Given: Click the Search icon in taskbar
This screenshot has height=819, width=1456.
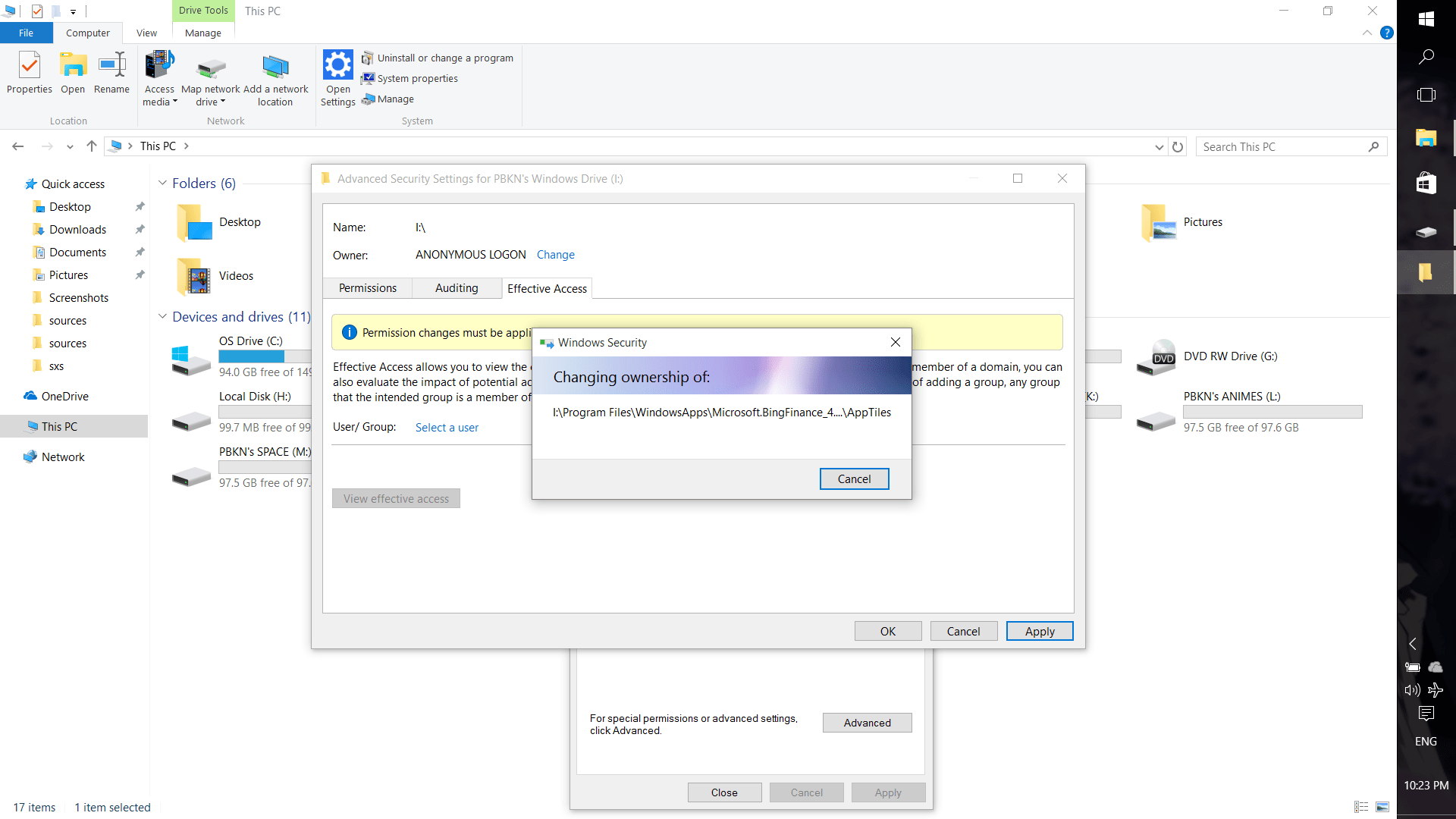Looking at the screenshot, I should pyautogui.click(x=1426, y=57).
